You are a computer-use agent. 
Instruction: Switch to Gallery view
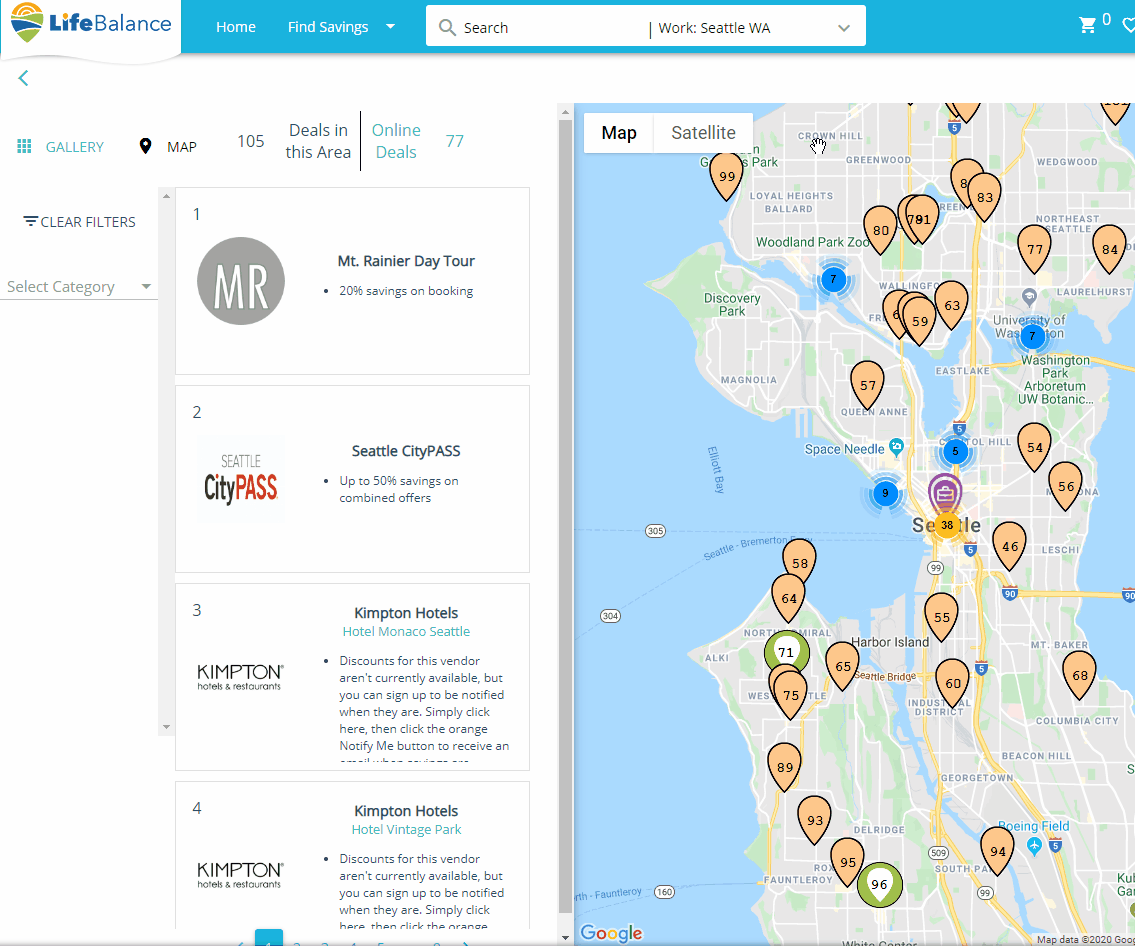tap(75, 147)
